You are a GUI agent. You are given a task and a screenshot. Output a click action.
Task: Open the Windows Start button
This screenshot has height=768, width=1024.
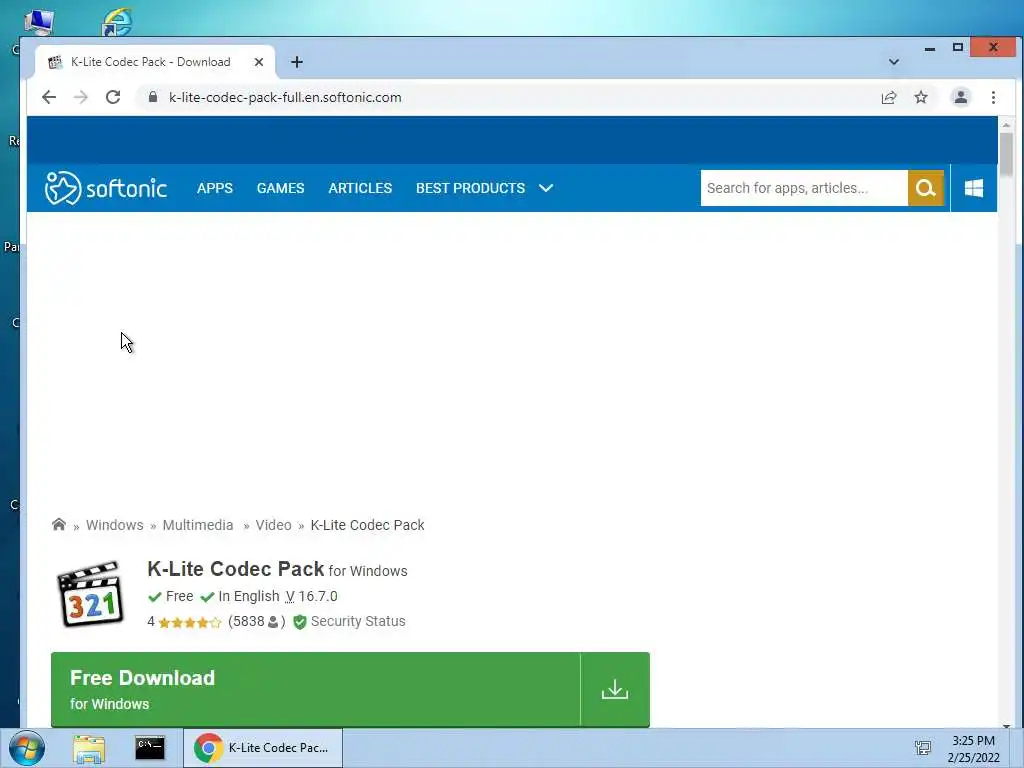click(x=27, y=748)
